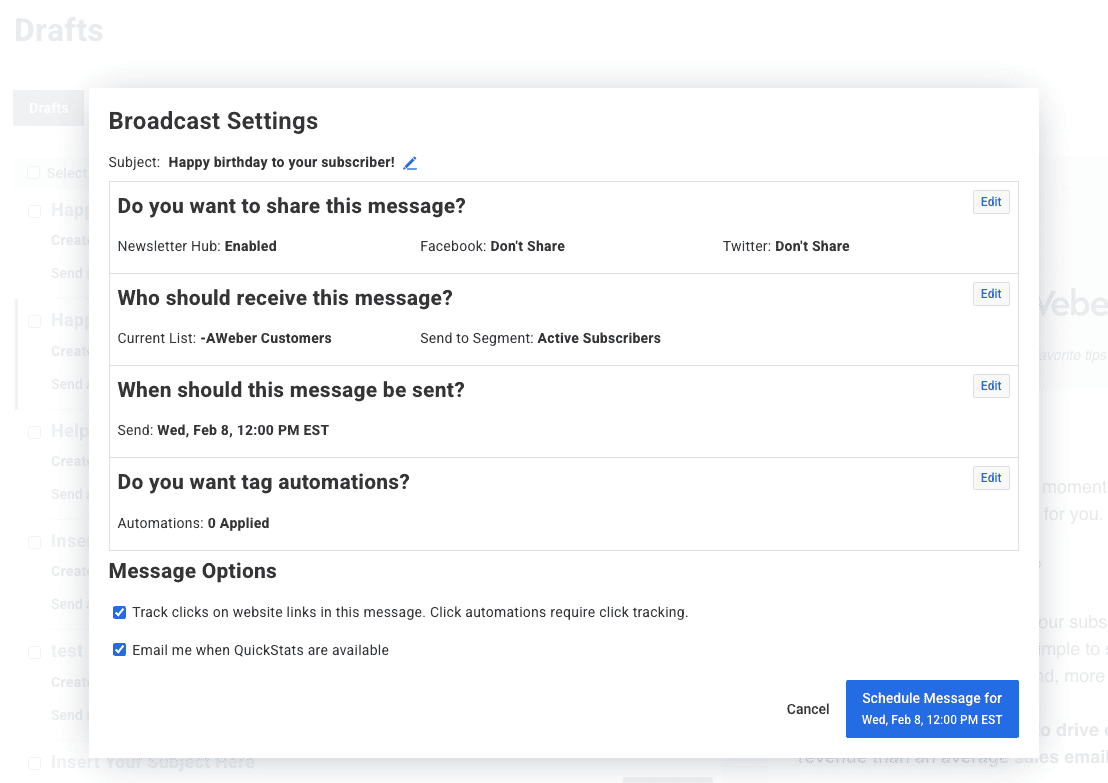
Task: Click the Twitter: Don't Share setting
Action: 786,246
